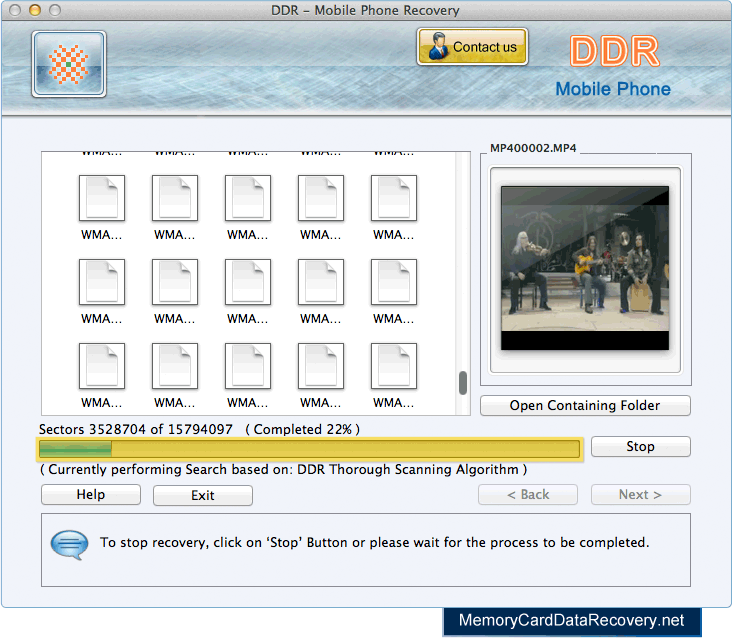Viewport: 732px width, 638px height.
Task: Select fourth WMA file in the bottom row
Action: (x=321, y=375)
